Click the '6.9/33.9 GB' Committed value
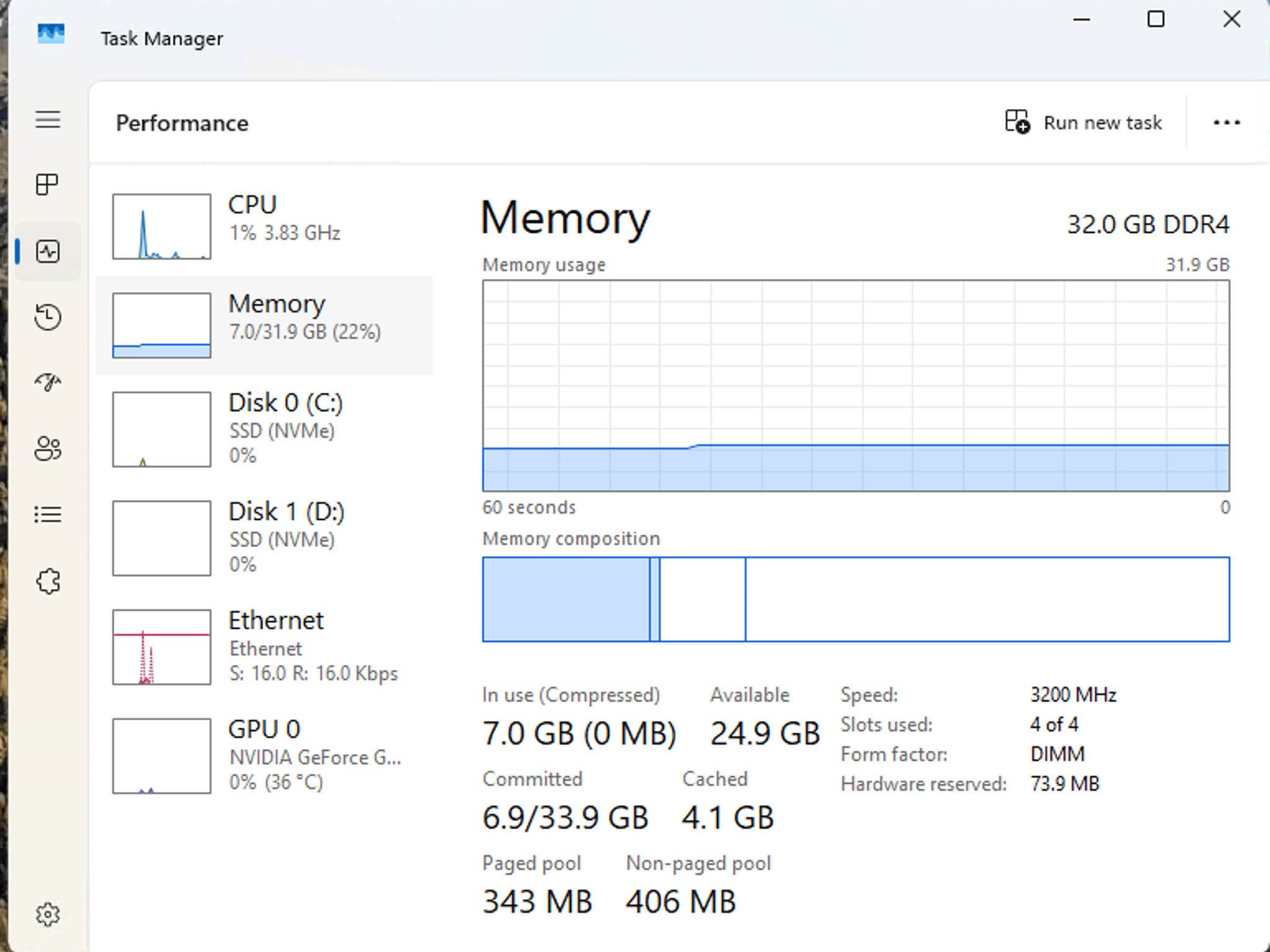The height and width of the screenshot is (952, 1270). click(x=566, y=818)
